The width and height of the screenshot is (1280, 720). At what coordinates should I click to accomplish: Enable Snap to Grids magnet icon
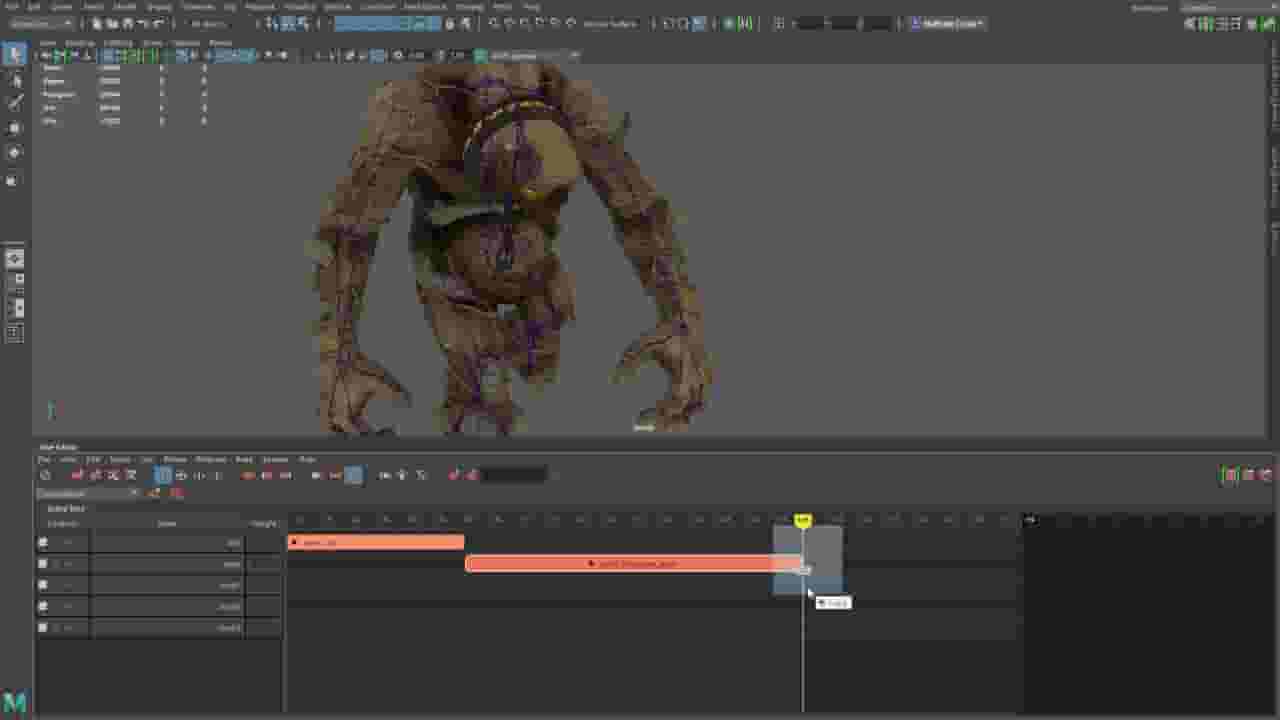click(x=494, y=23)
